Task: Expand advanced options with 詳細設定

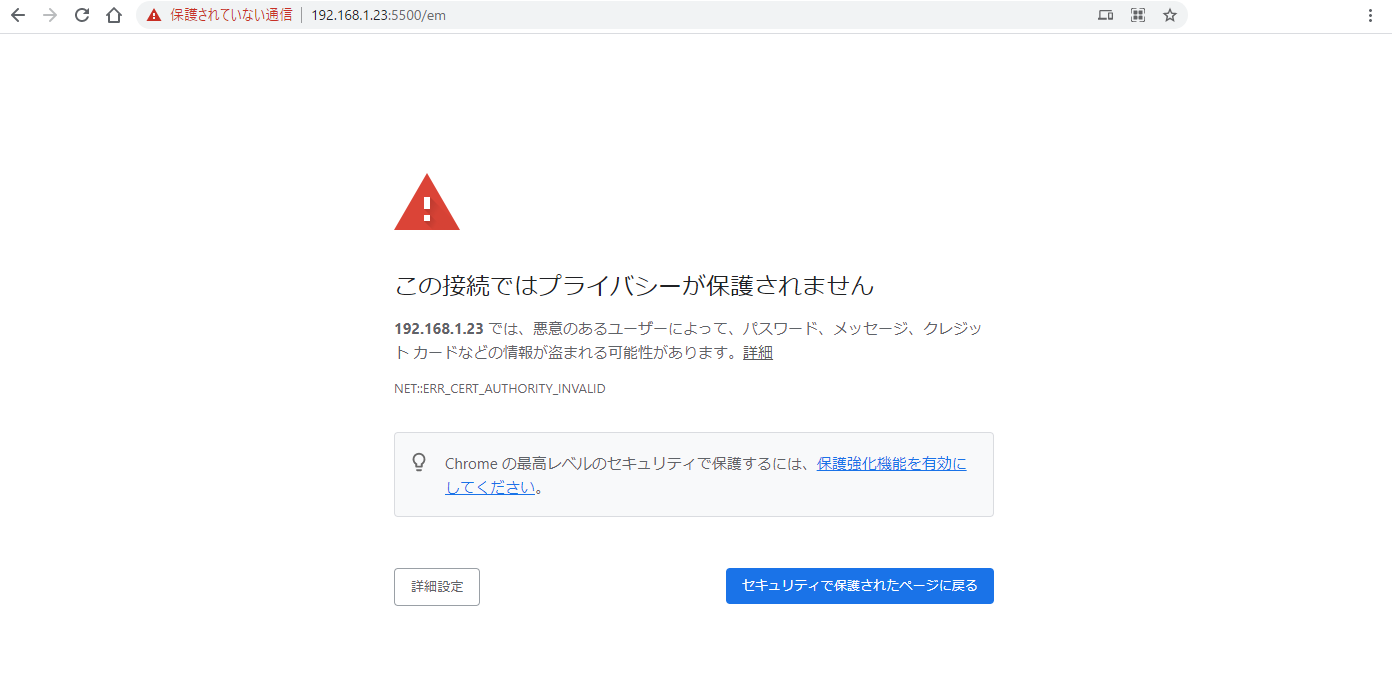Action: coord(437,587)
